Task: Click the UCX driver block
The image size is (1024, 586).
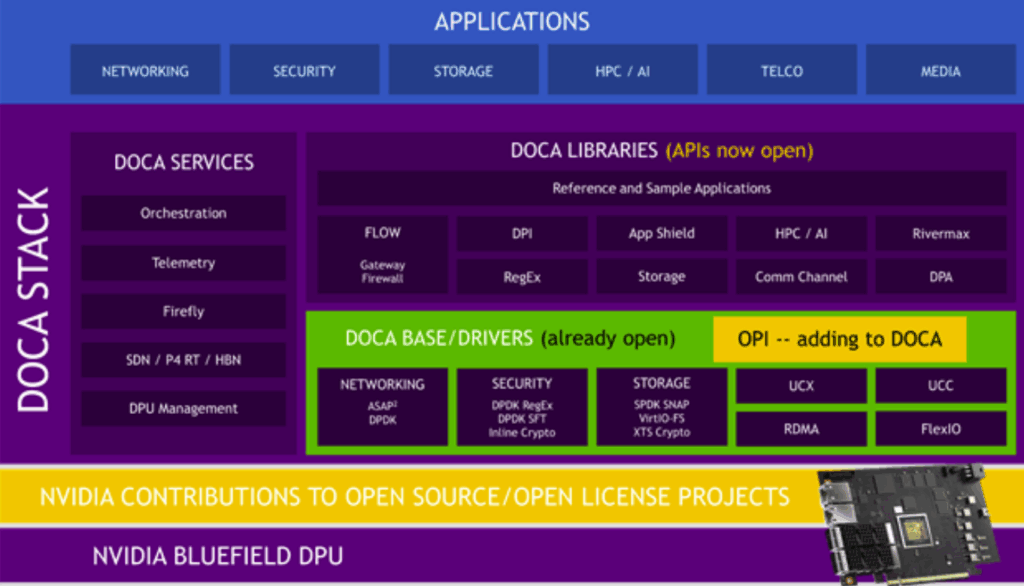Action: click(x=801, y=385)
